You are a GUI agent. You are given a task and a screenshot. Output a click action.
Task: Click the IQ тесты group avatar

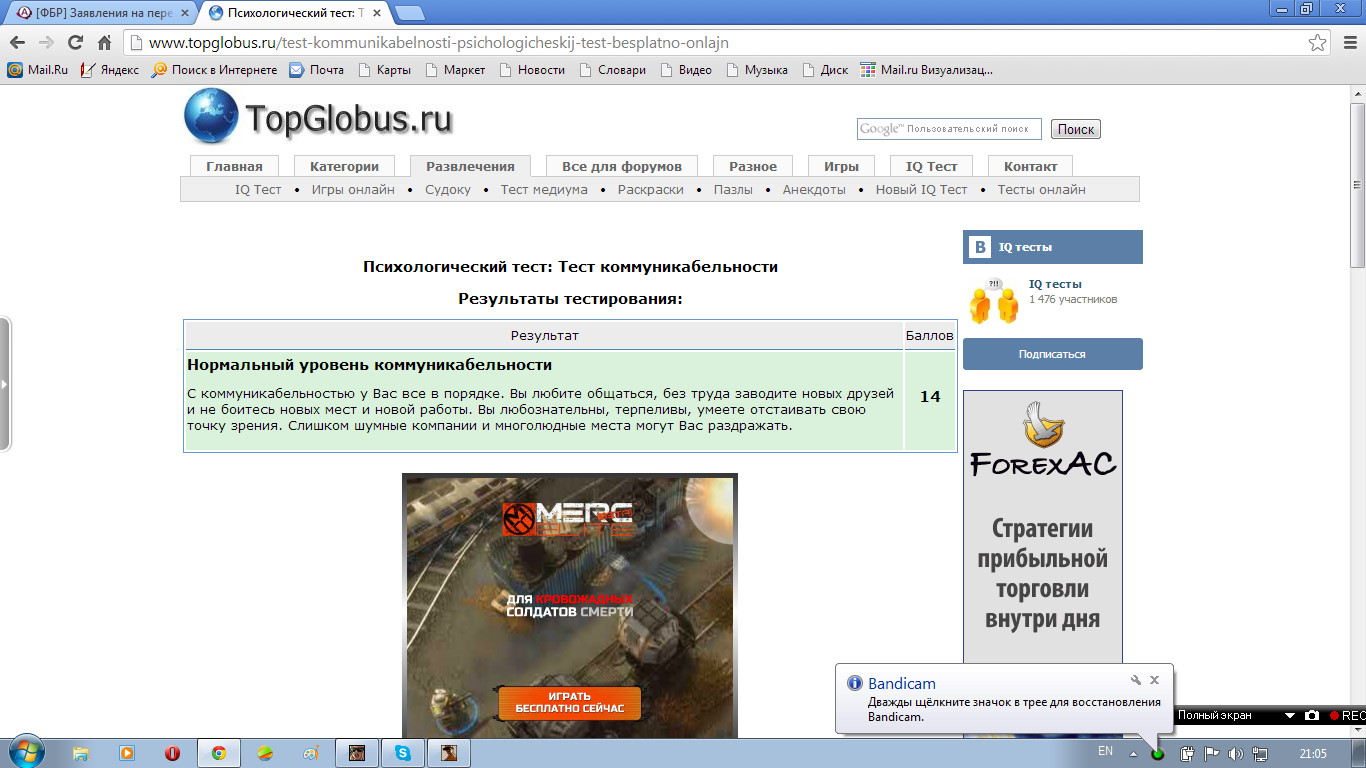point(994,300)
